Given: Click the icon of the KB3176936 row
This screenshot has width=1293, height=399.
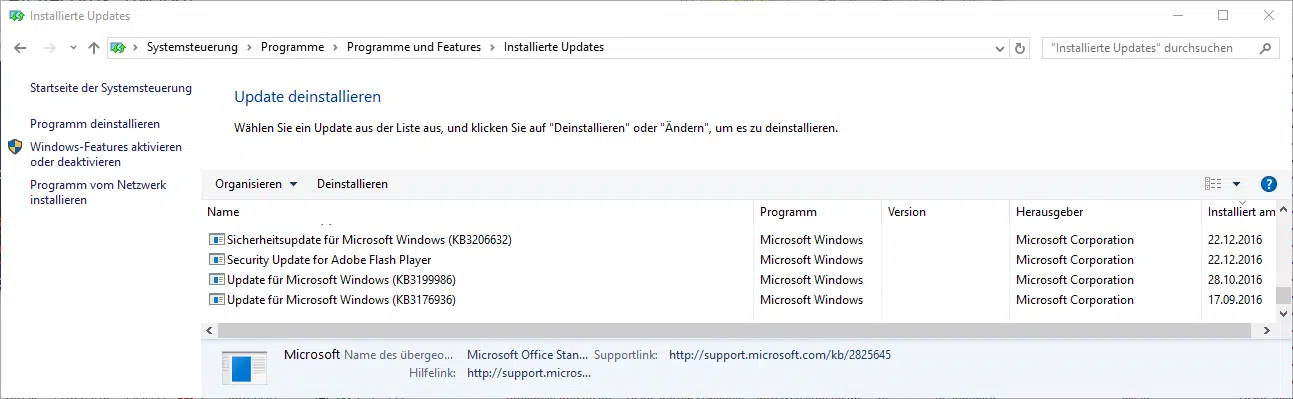Looking at the screenshot, I should pyautogui.click(x=217, y=300).
